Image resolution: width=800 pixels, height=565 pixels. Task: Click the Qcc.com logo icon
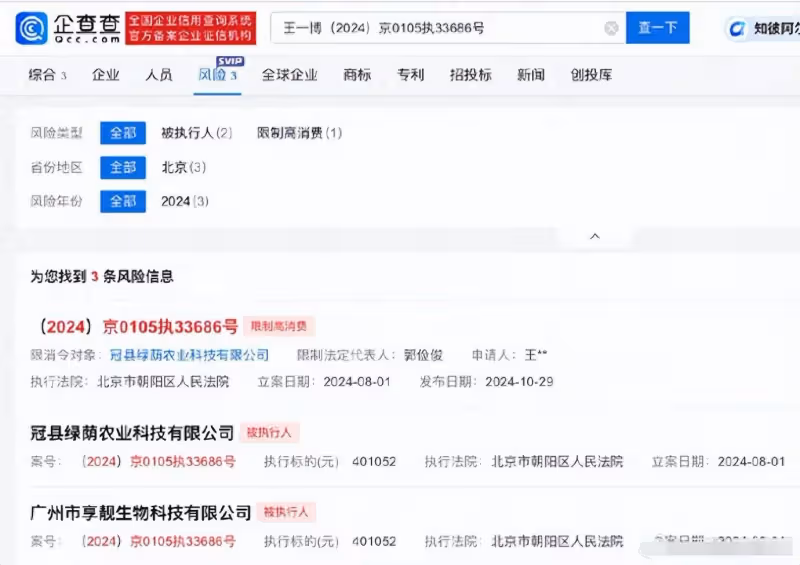pyautogui.click(x=32, y=28)
